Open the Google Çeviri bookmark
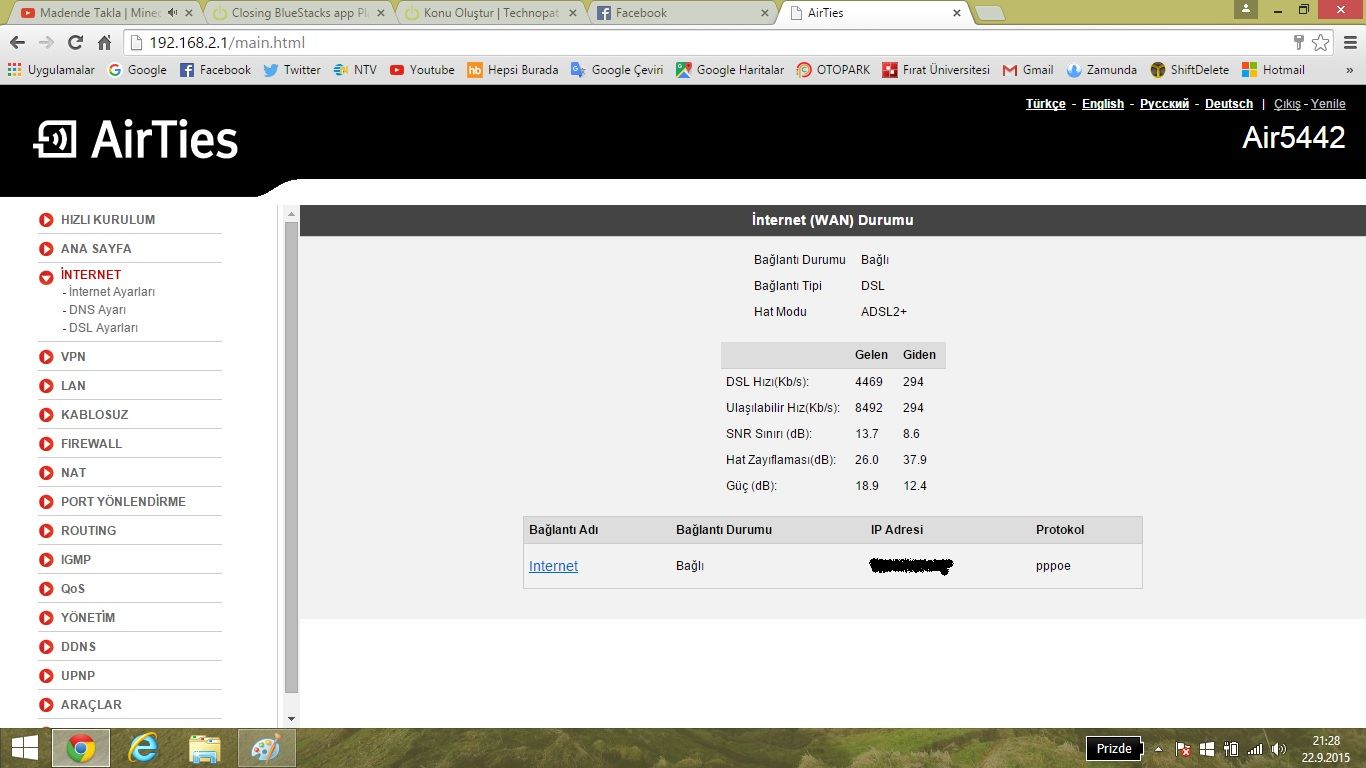 (617, 70)
